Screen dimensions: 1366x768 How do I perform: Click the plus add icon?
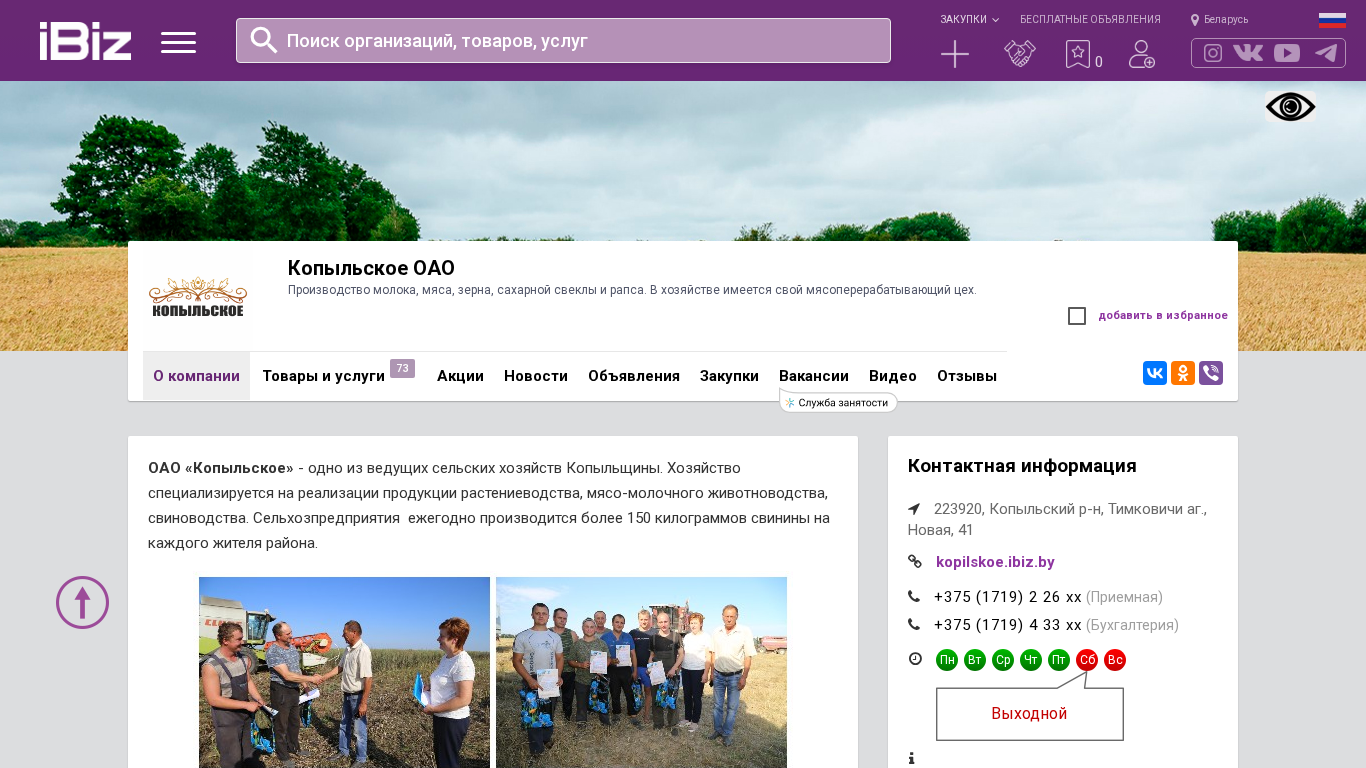(x=955, y=54)
